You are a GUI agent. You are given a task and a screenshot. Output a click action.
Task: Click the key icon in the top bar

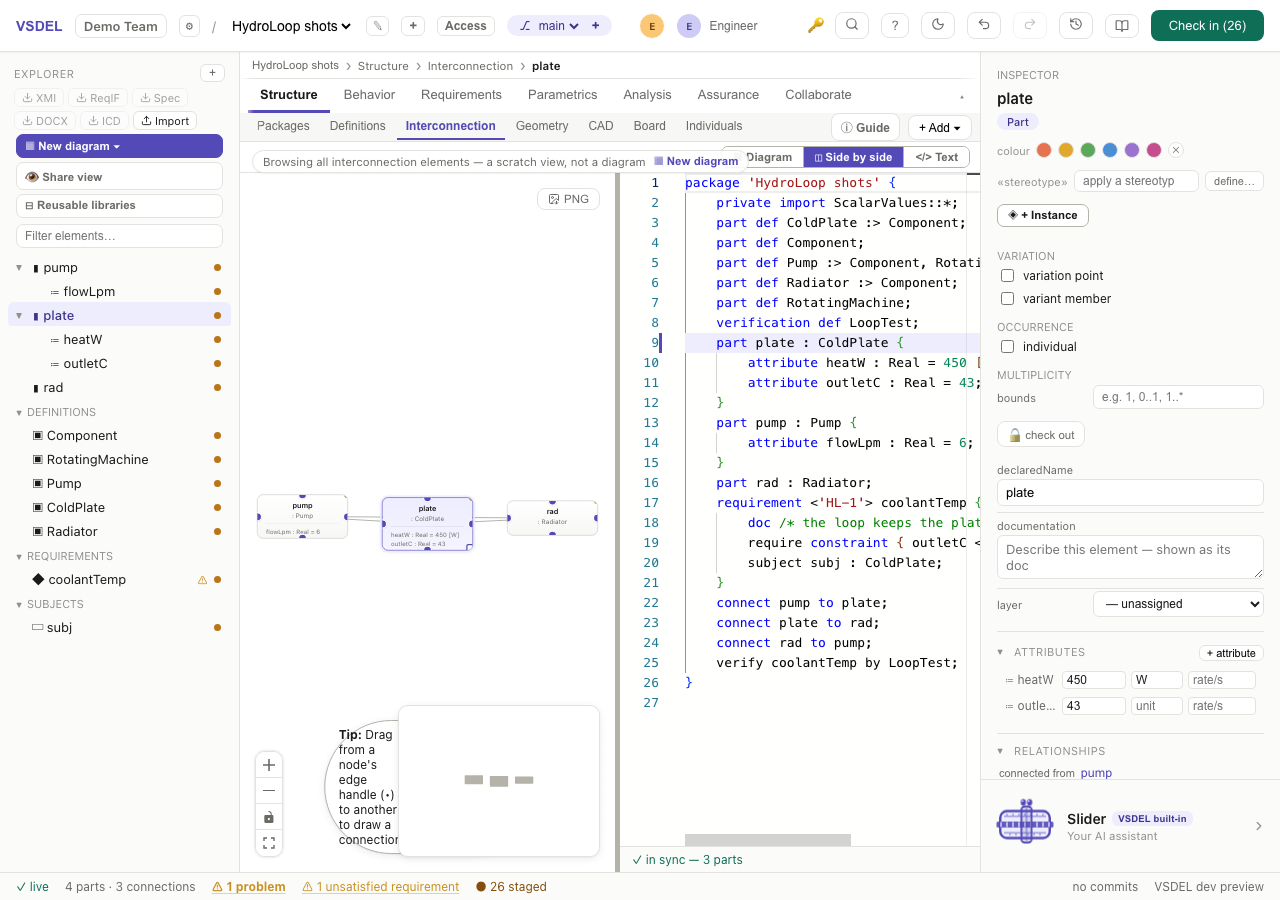816,26
